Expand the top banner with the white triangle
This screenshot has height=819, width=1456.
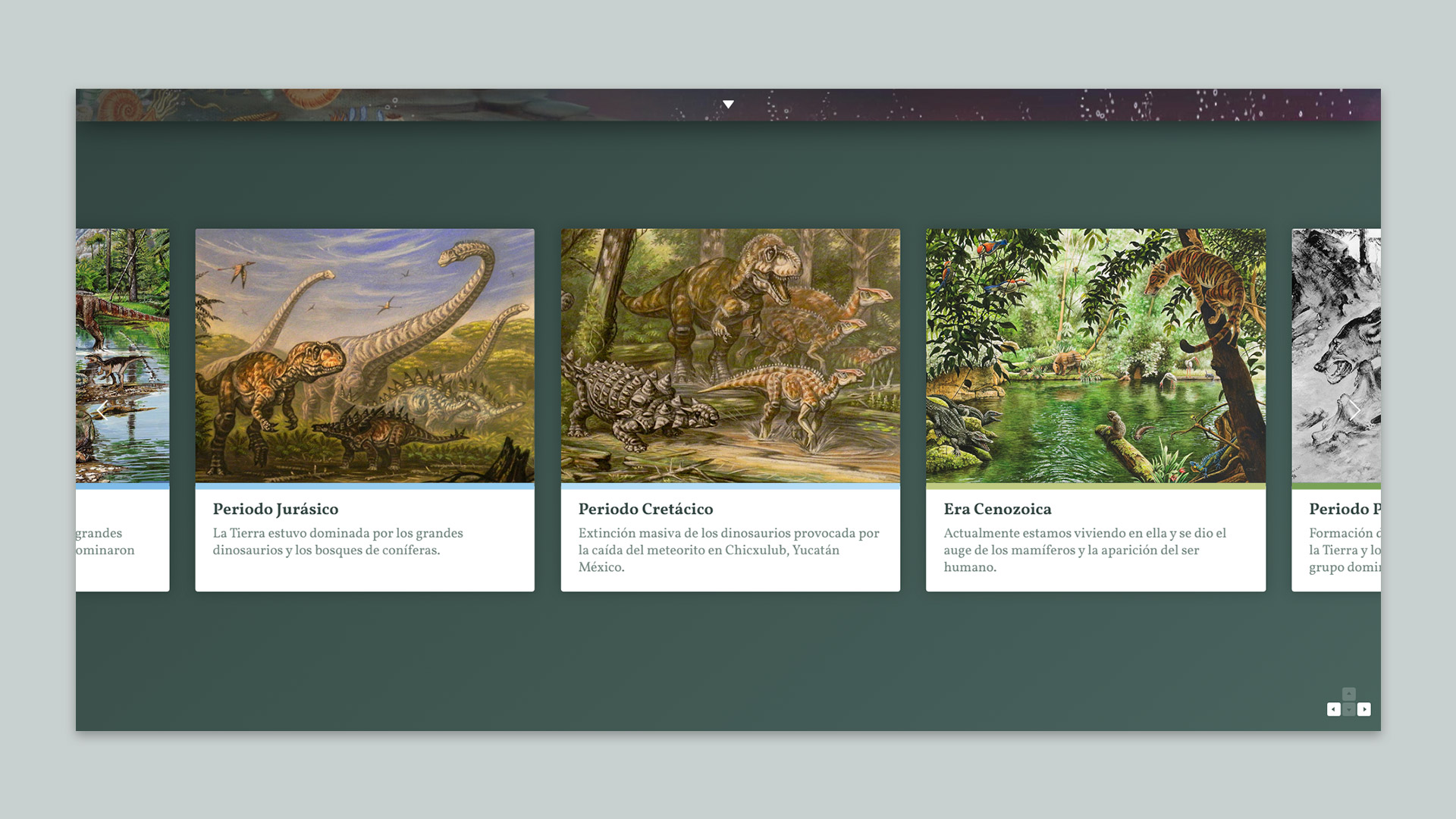click(x=728, y=104)
